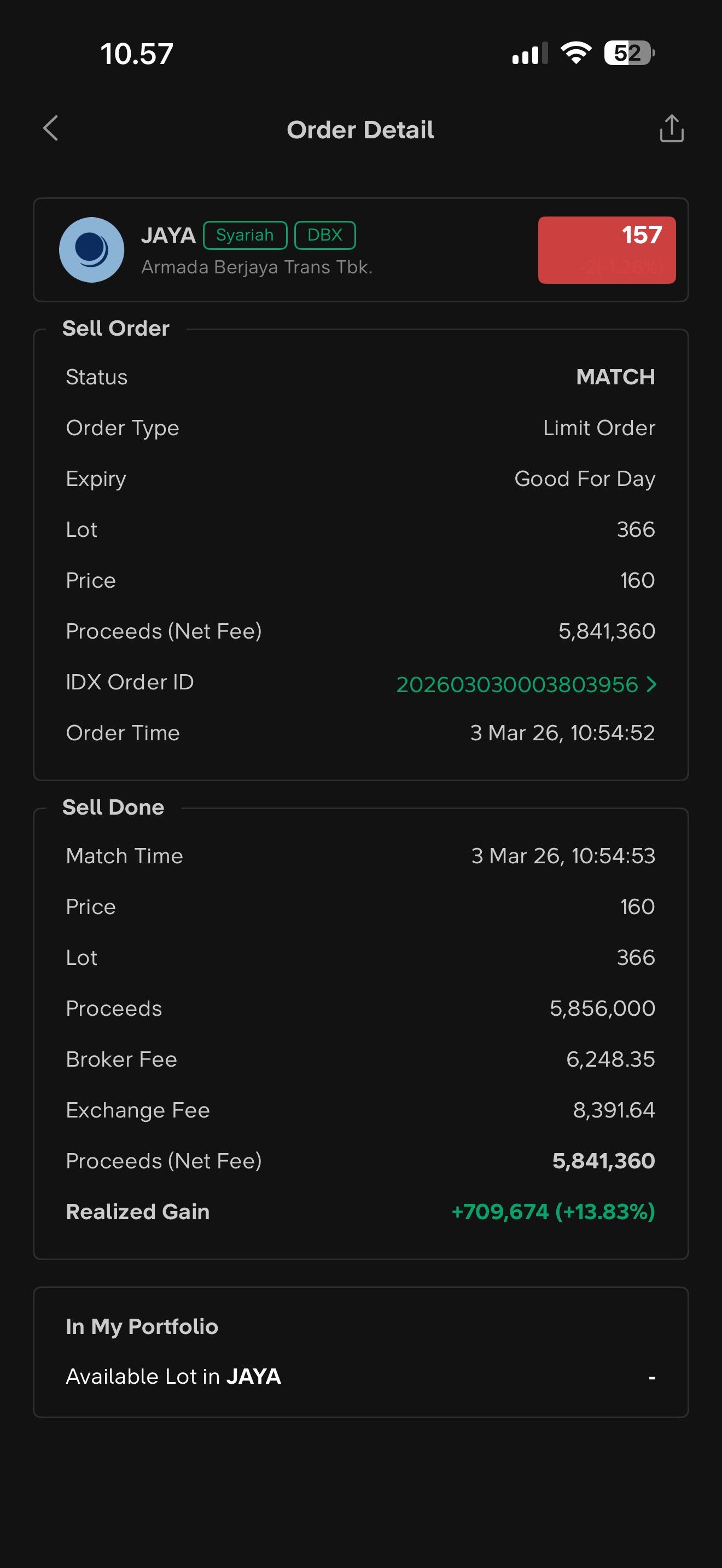Tap the share icon in header

[672, 128]
